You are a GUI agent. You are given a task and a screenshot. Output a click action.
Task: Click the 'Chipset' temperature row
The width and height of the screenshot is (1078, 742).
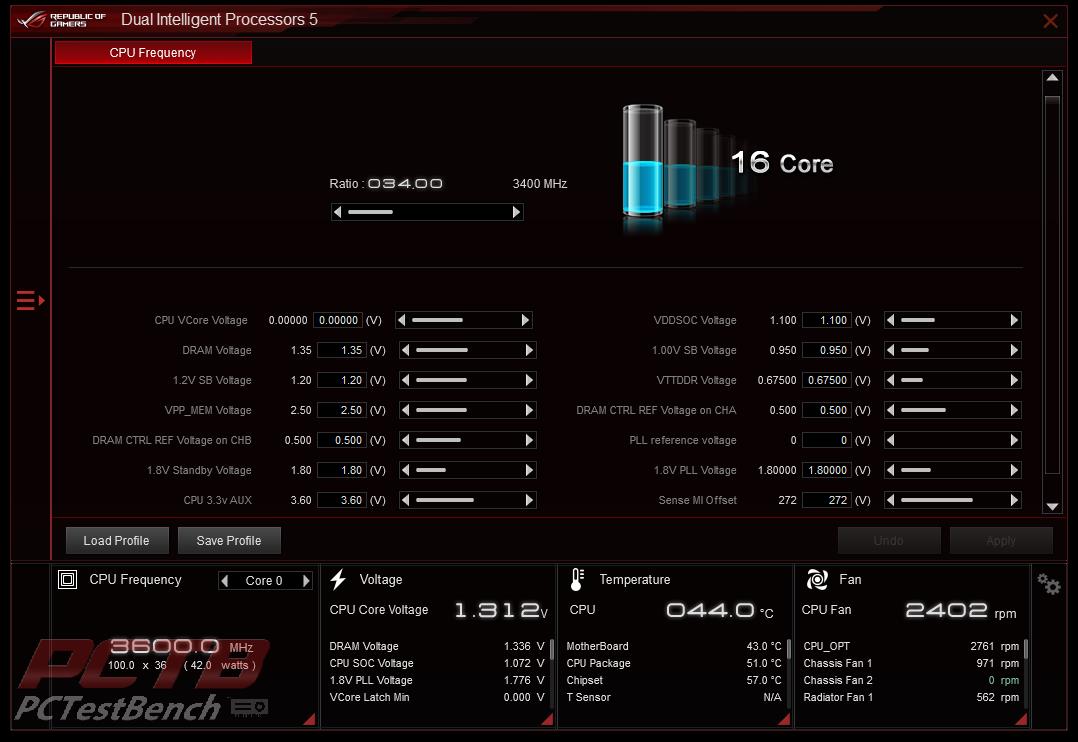(x=674, y=680)
